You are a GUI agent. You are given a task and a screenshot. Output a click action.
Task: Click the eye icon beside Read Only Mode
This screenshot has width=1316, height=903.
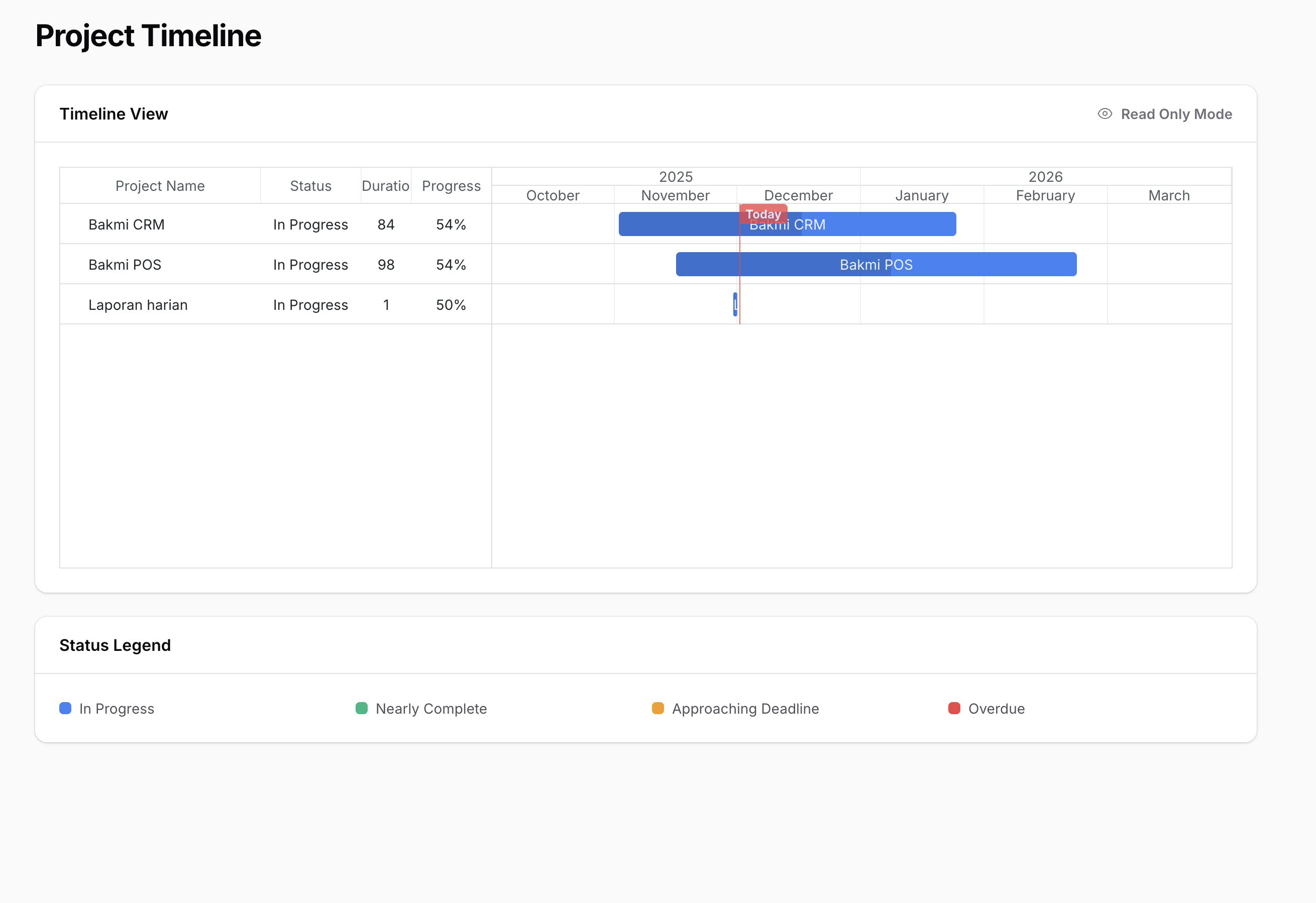(x=1104, y=114)
